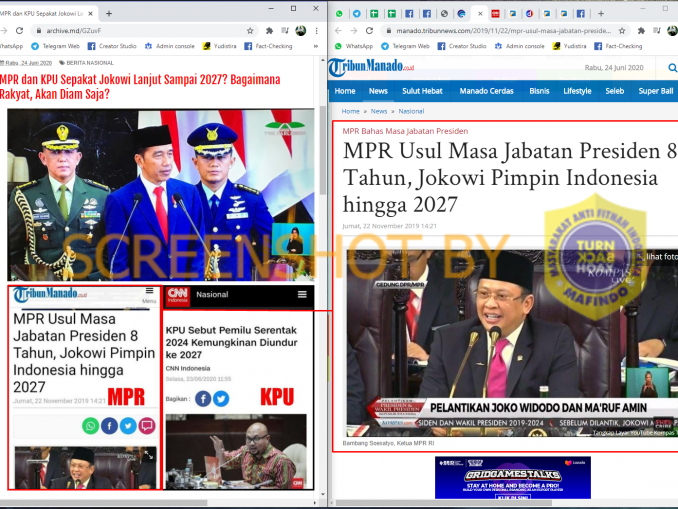Screen dimensions: 678x509
Task: Click the right page horizontal scrollbar
Action: coord(444,503)
